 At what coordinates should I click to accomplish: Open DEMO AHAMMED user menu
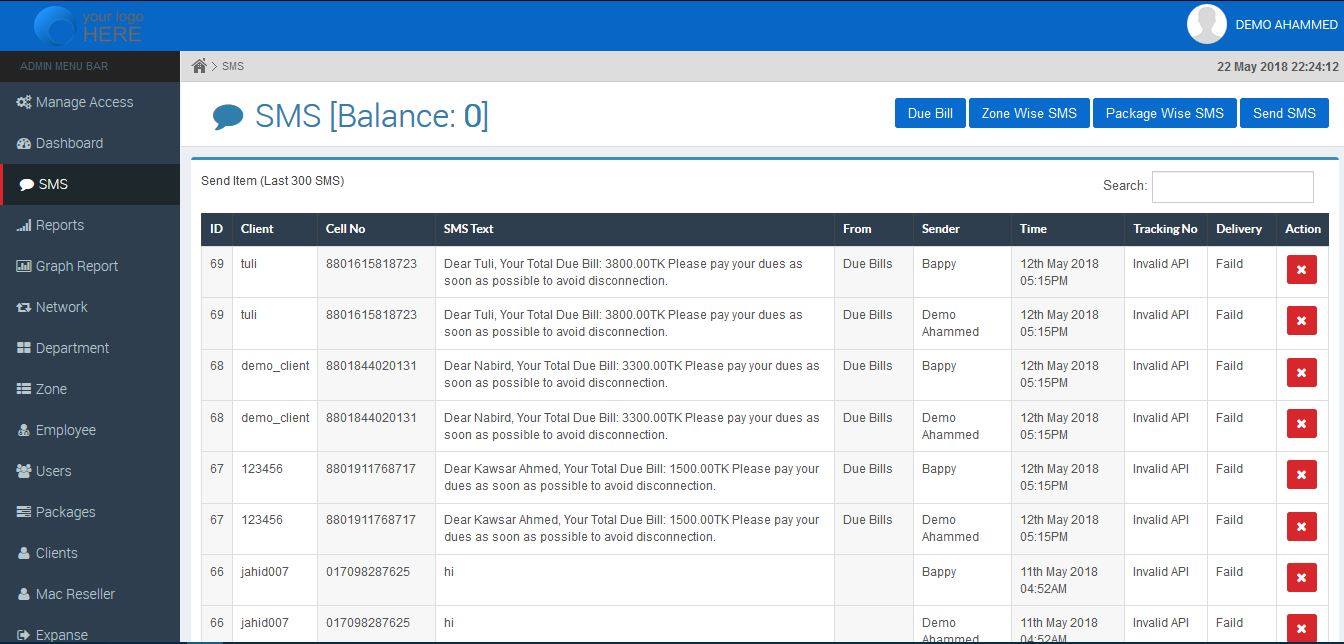pyautogui.click(x=1286, y=25)
